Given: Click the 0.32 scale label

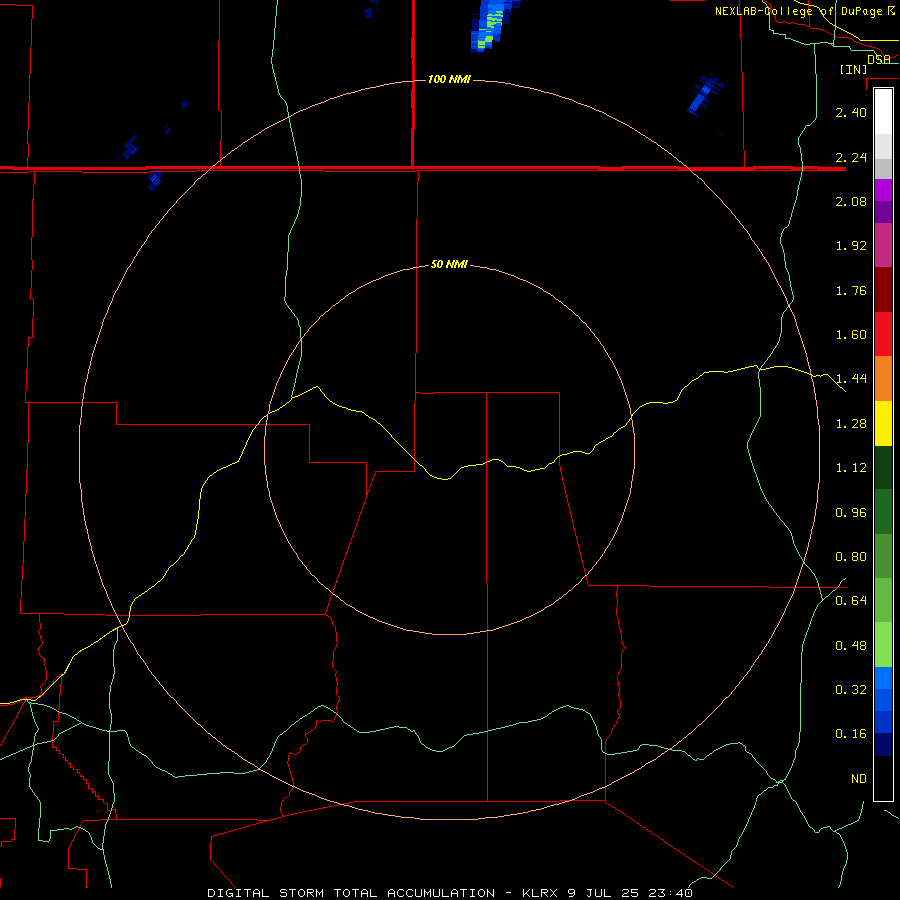Looking at the screenshot, I should click(851, 689).
